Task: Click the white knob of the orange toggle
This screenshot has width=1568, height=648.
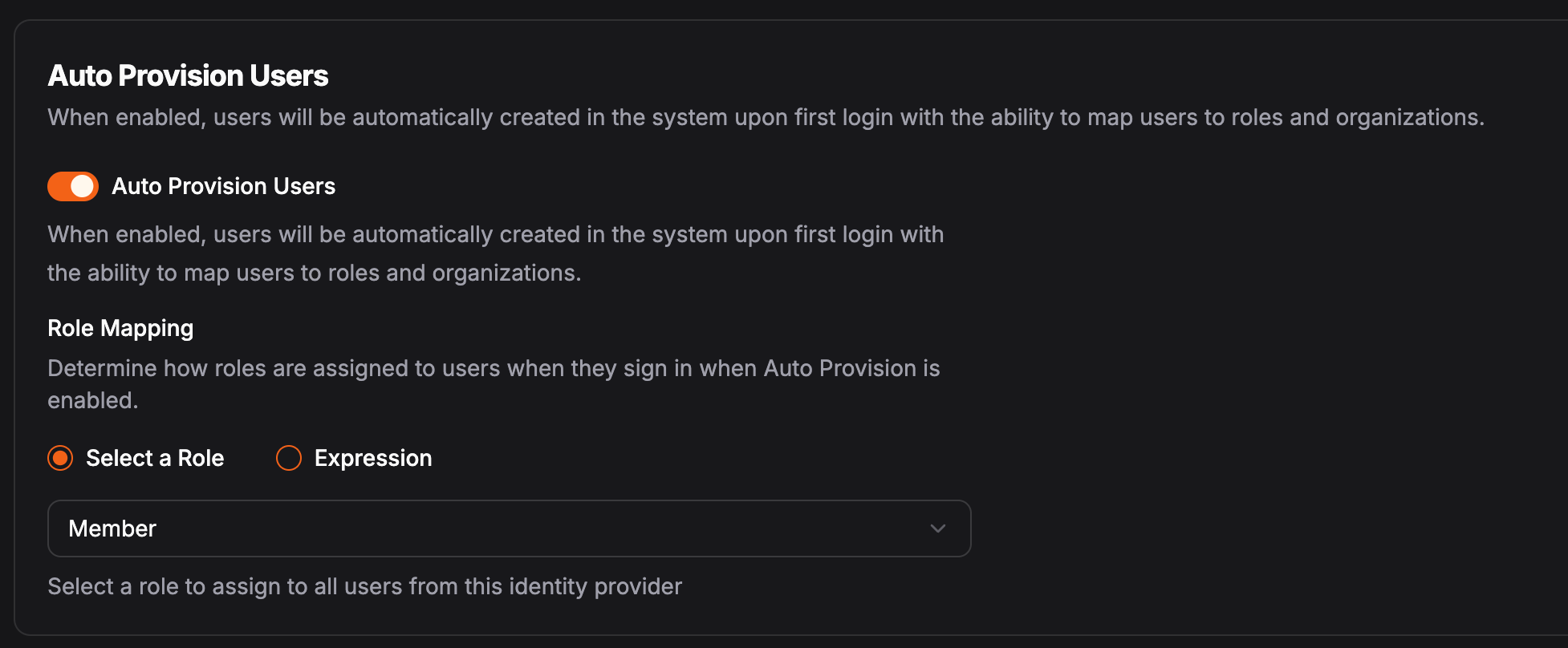Action: tap(83, 186)
